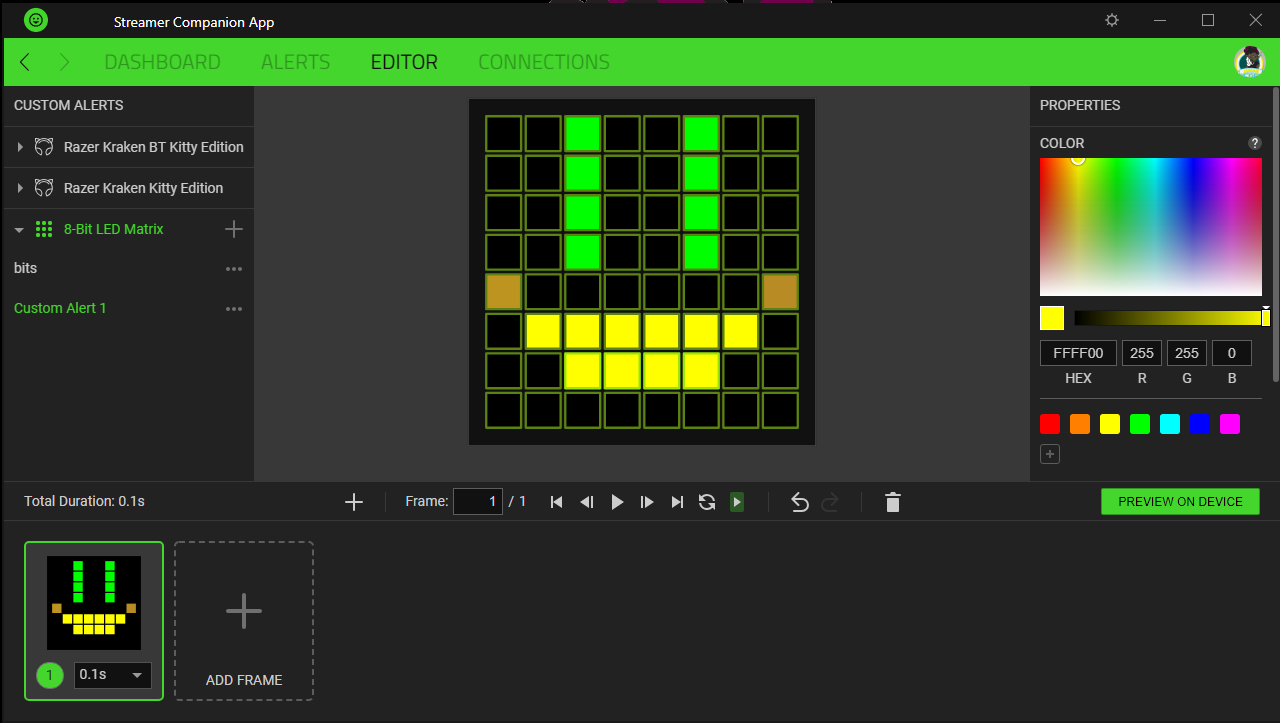Redo the last edit
The height and width of the screenshot is (723, 1280).
(830, 502)
